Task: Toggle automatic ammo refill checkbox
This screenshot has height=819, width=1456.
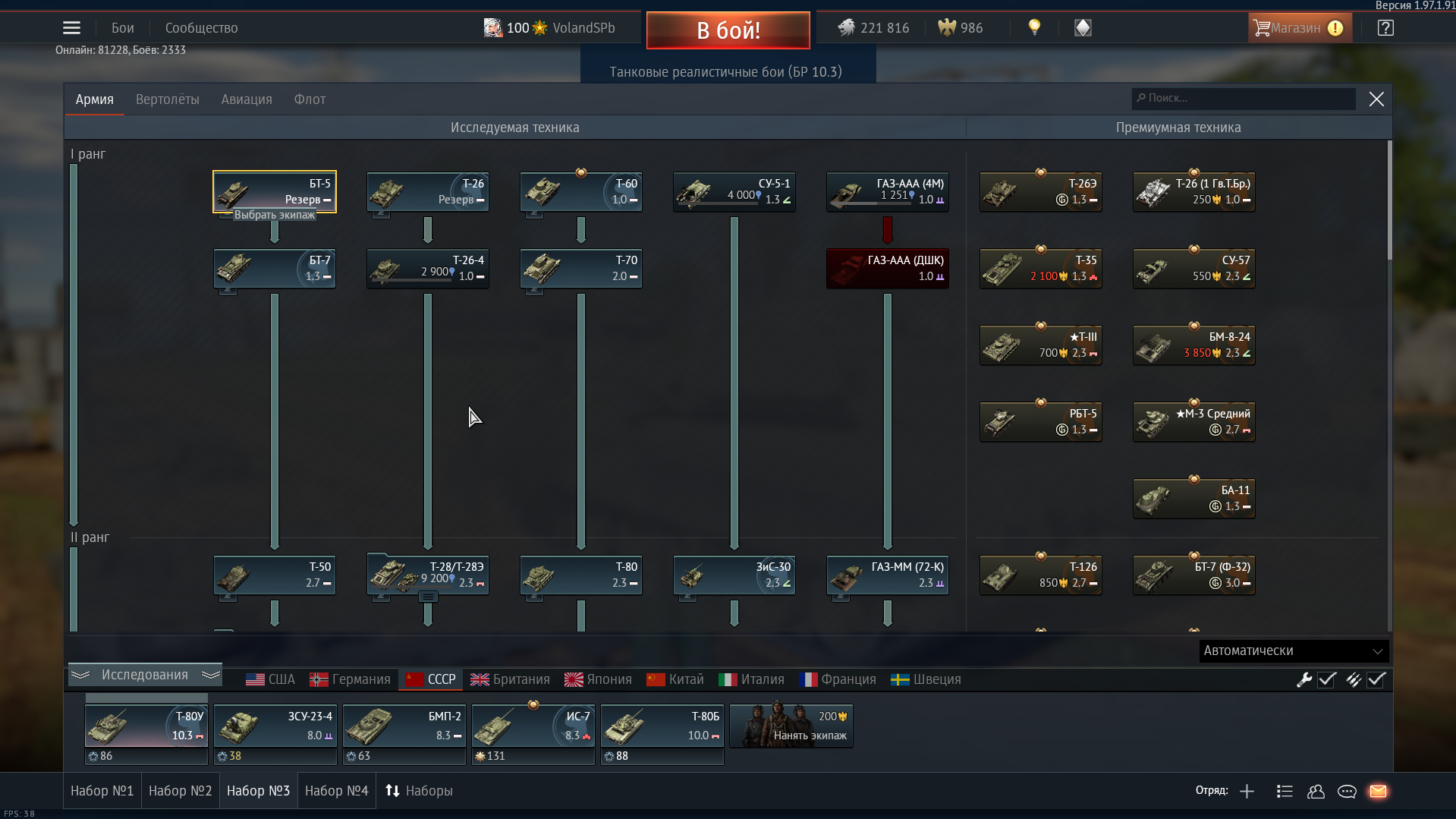Action: [x=1376, y=680]
